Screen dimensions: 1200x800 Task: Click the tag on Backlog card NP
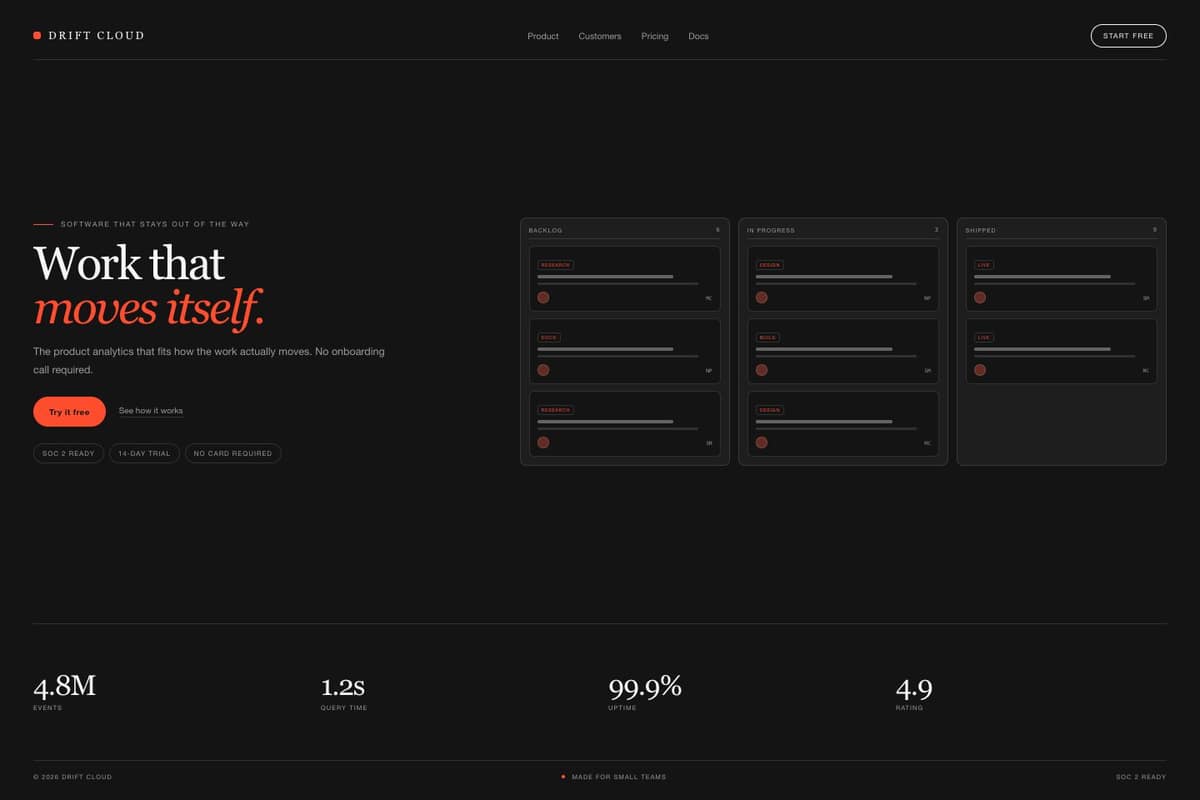point(549,338)
